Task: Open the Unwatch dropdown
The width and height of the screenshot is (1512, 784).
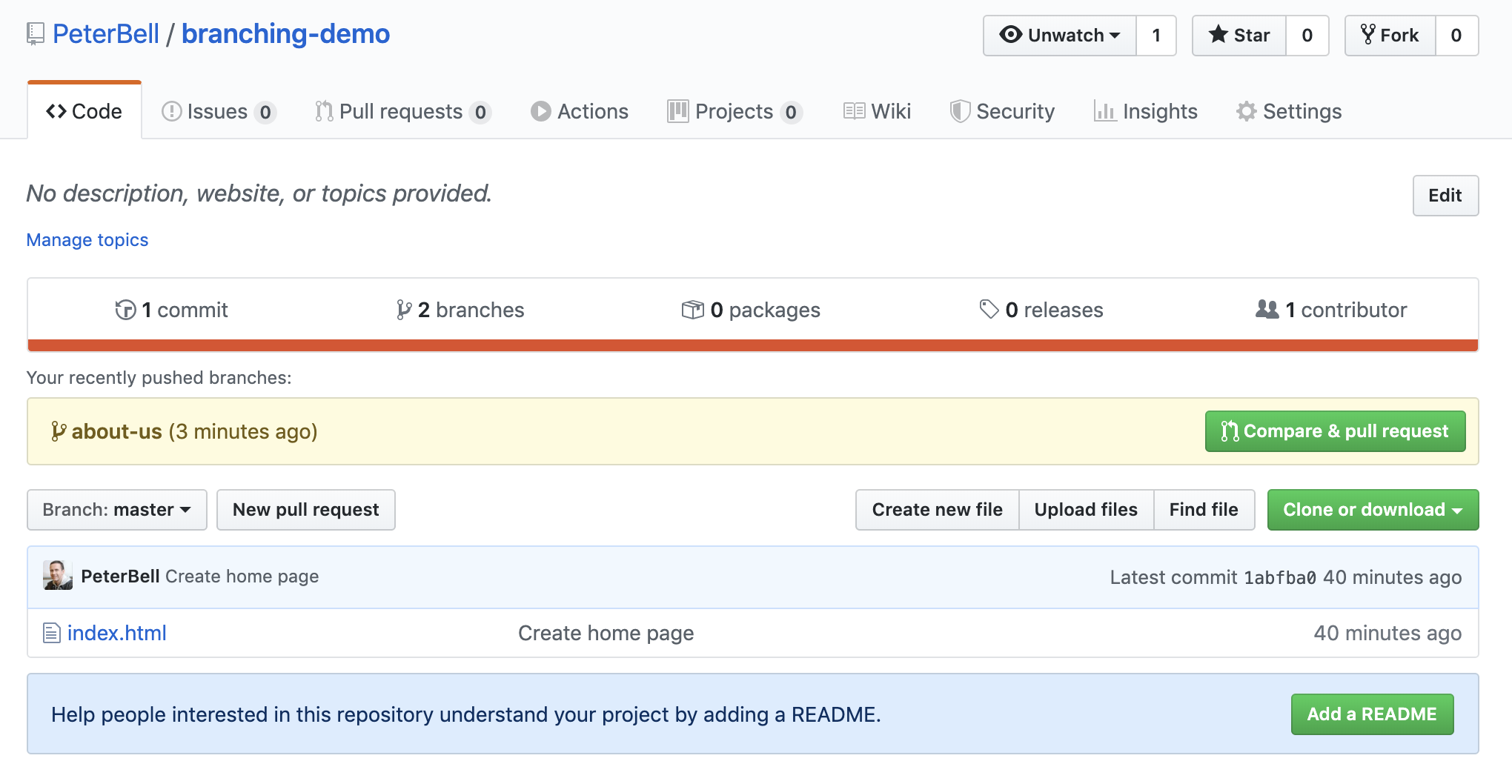Action: tap(1060, 35)
